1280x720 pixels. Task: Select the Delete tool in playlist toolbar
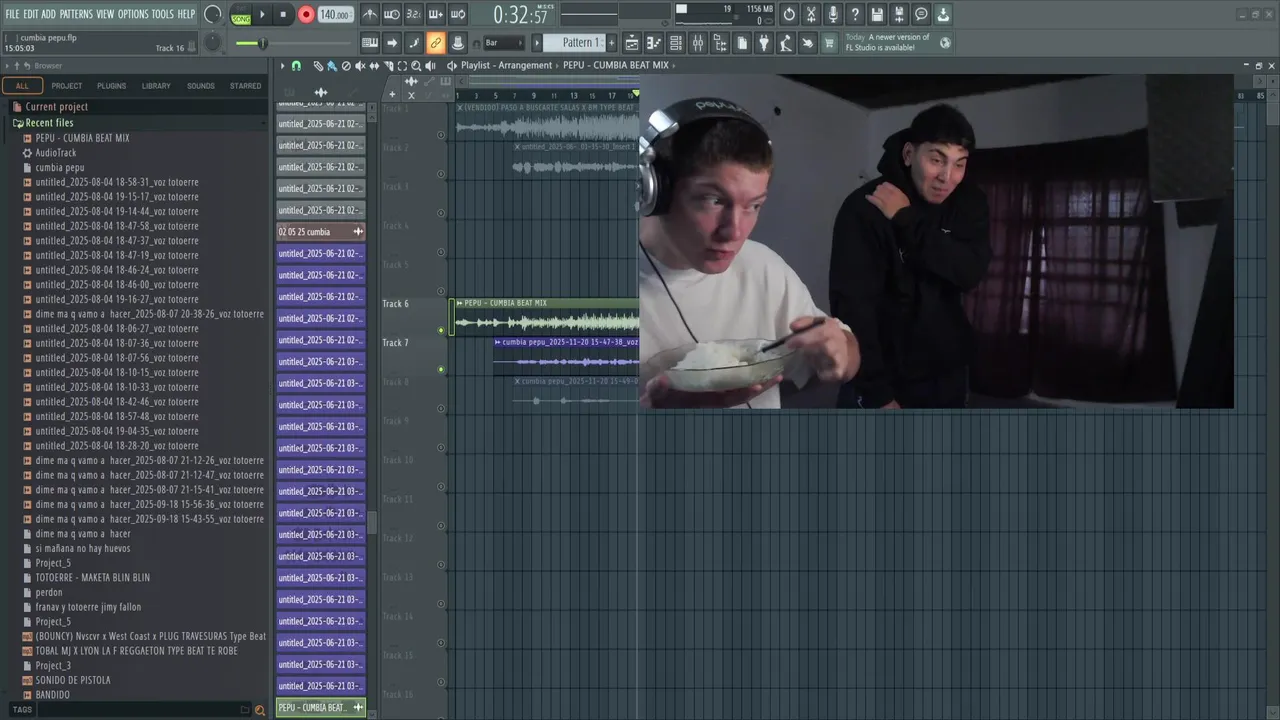pyautogui.click(x=346, y=65)
